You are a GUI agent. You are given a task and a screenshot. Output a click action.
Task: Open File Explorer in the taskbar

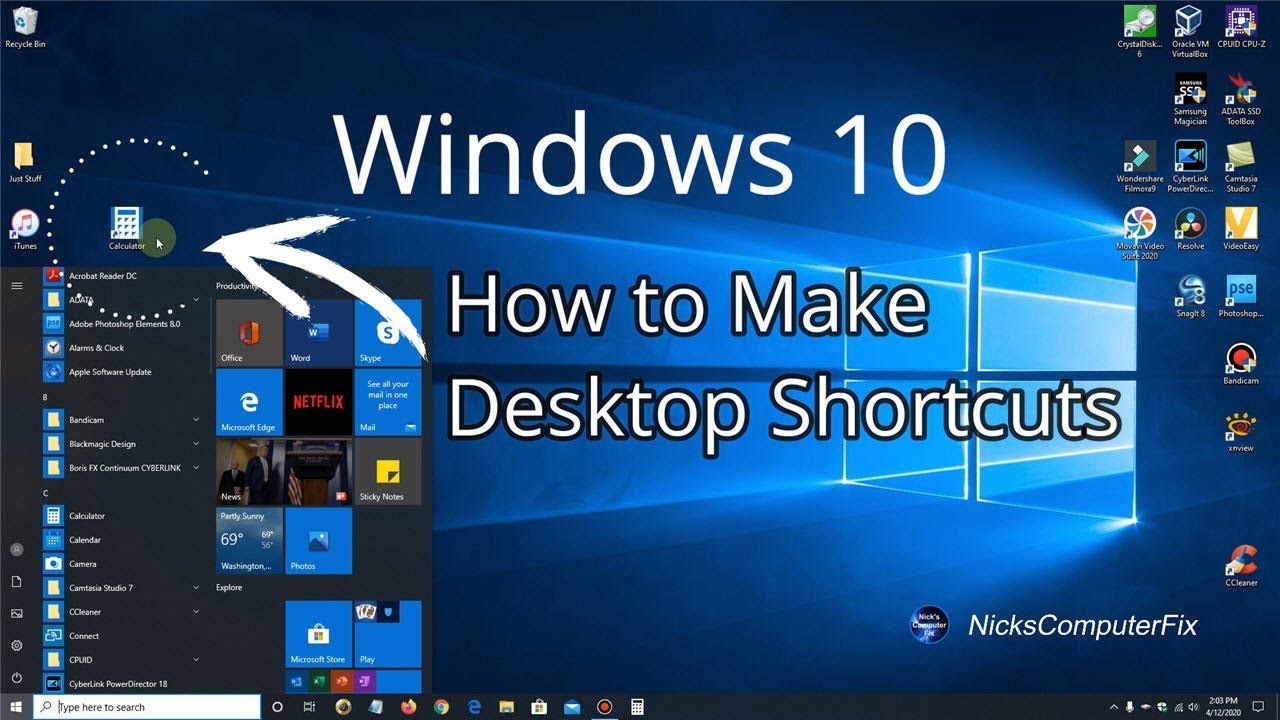coord(506,707)
